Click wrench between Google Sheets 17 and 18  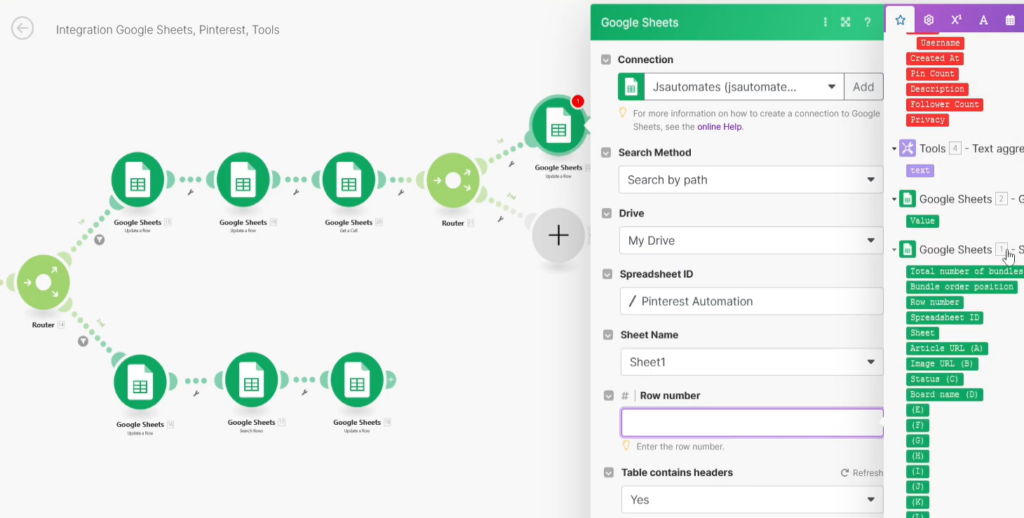click(304, 393)
